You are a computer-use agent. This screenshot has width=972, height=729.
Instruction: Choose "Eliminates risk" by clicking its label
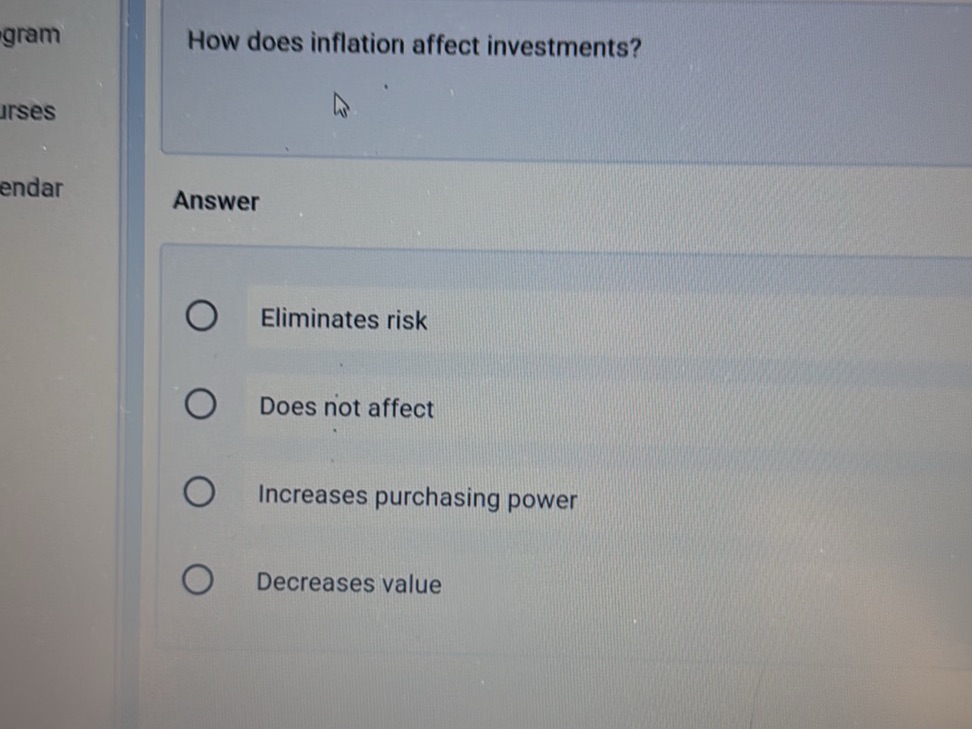[343, 319]
